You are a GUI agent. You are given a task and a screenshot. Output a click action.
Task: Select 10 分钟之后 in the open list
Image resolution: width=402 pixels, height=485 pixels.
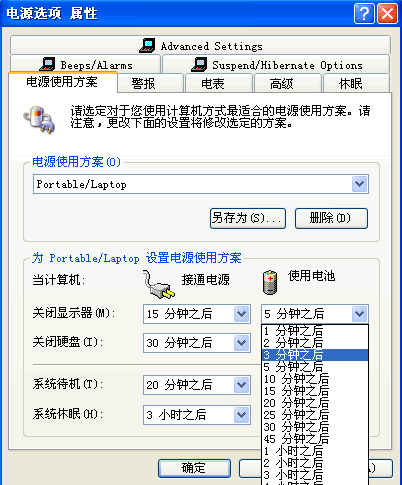coord(315,379)
